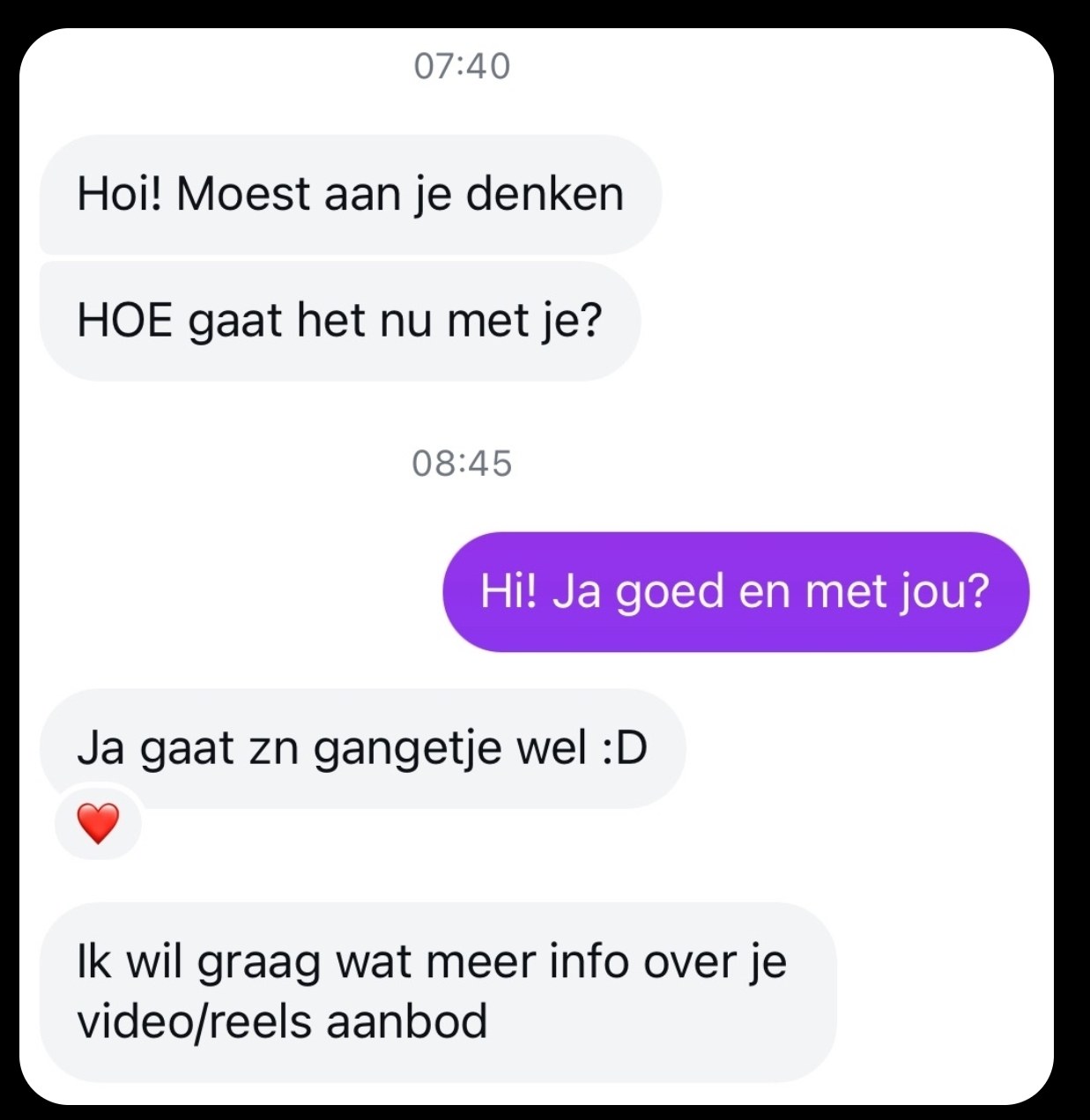Tap the red heart reaction icon

(x=98, y=824)
